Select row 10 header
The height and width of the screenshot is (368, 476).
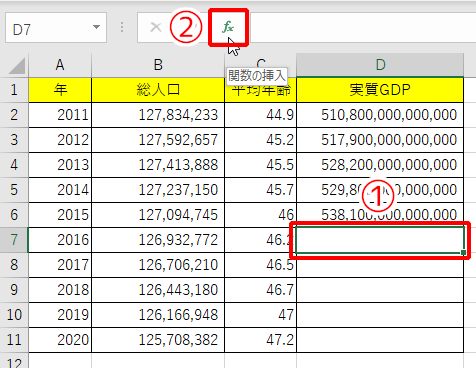coord(14,315)
